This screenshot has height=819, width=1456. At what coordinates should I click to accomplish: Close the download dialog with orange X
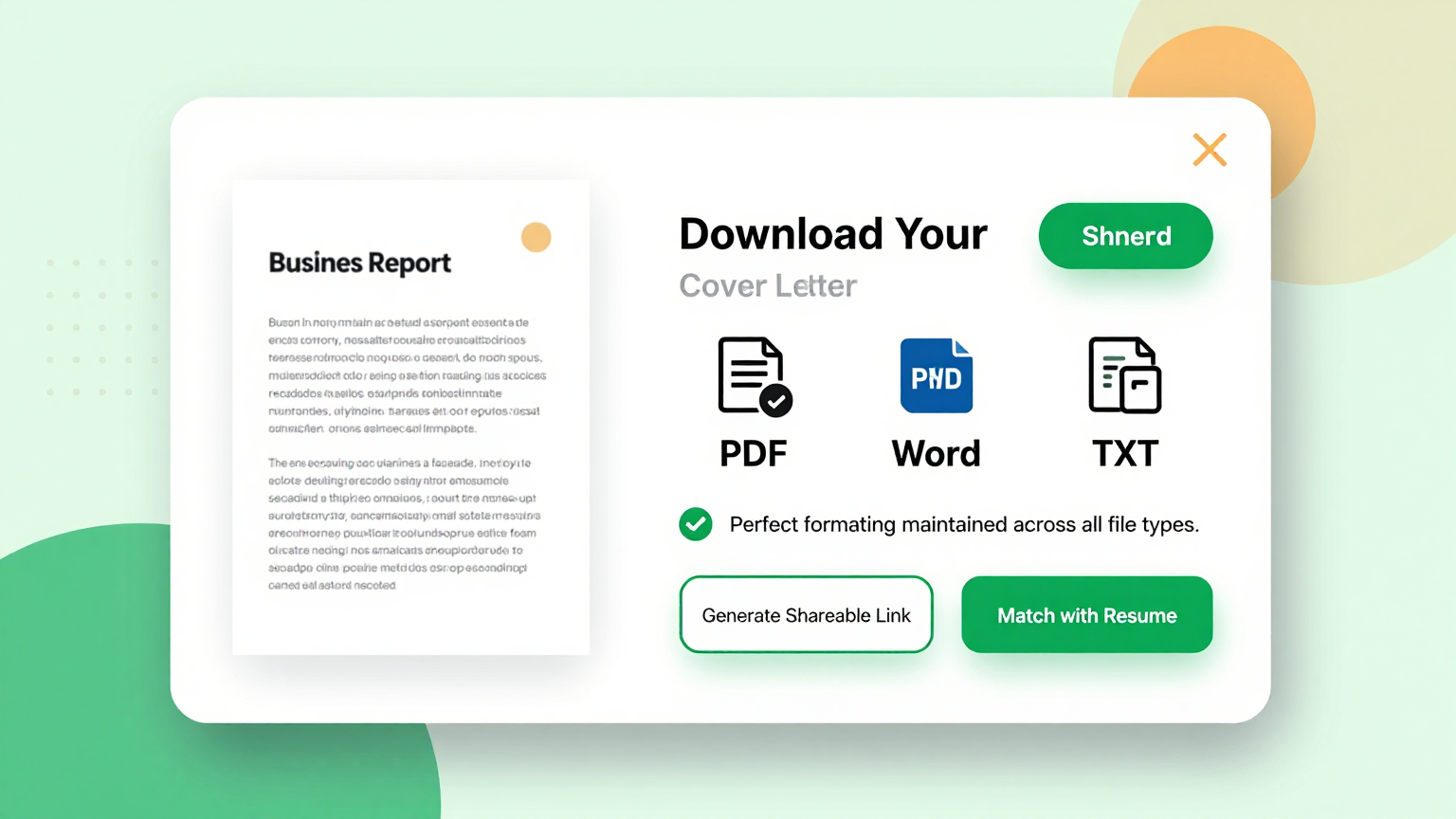[x=1210, y=150]
